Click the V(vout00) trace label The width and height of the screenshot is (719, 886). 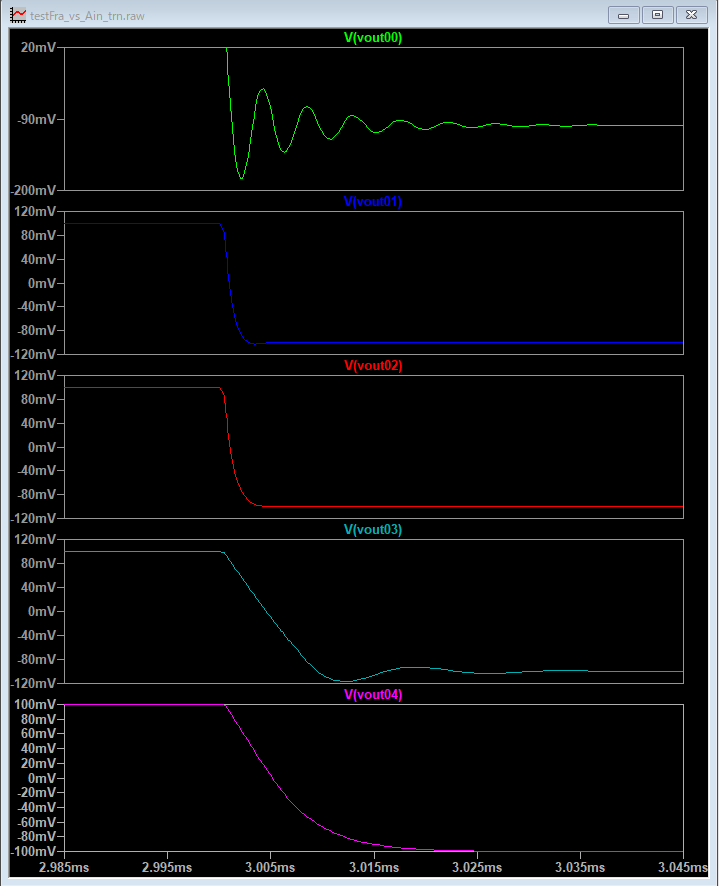pos(373,38)
